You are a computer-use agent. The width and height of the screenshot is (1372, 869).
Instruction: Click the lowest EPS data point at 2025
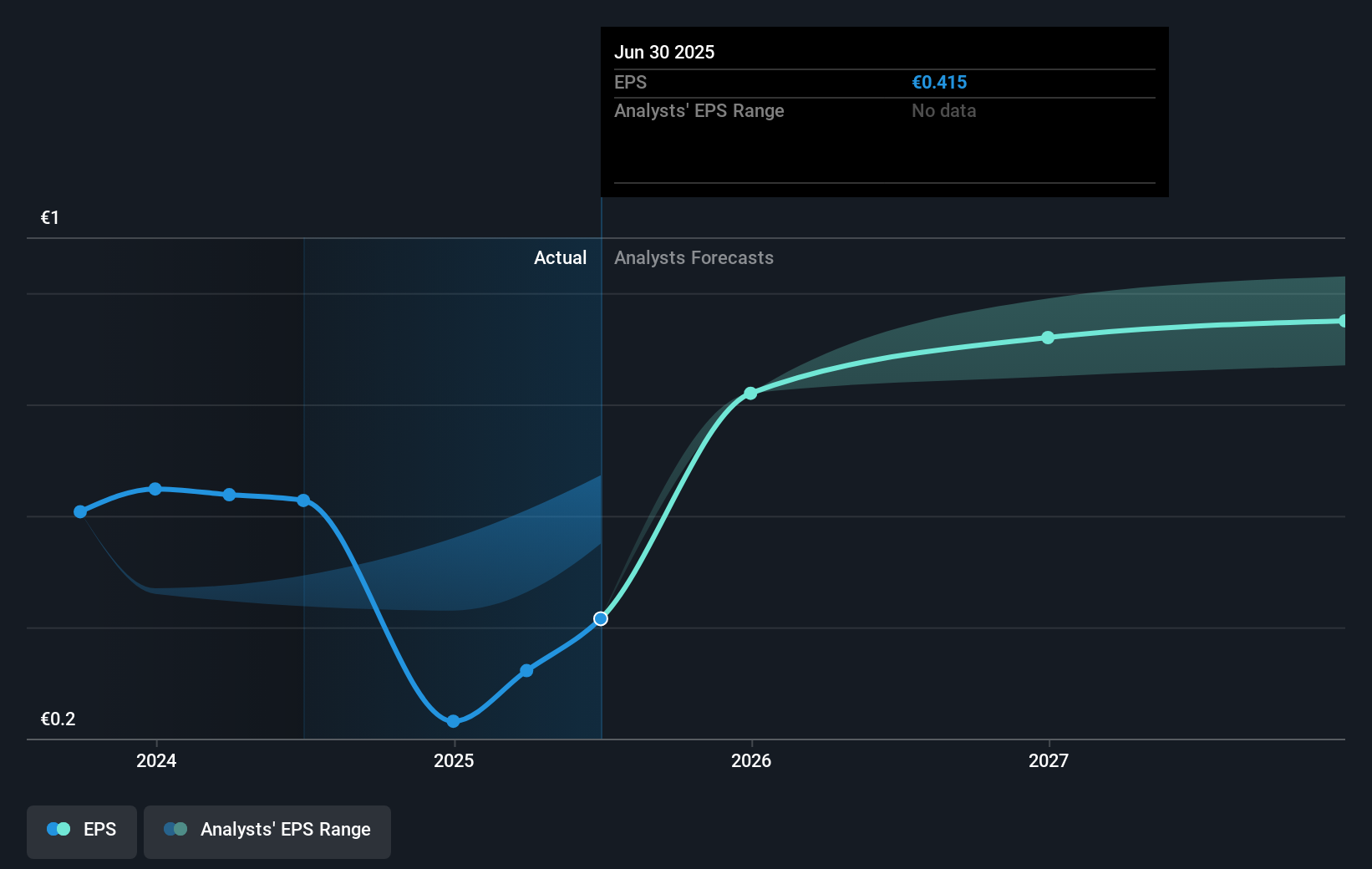pos(453,721)
